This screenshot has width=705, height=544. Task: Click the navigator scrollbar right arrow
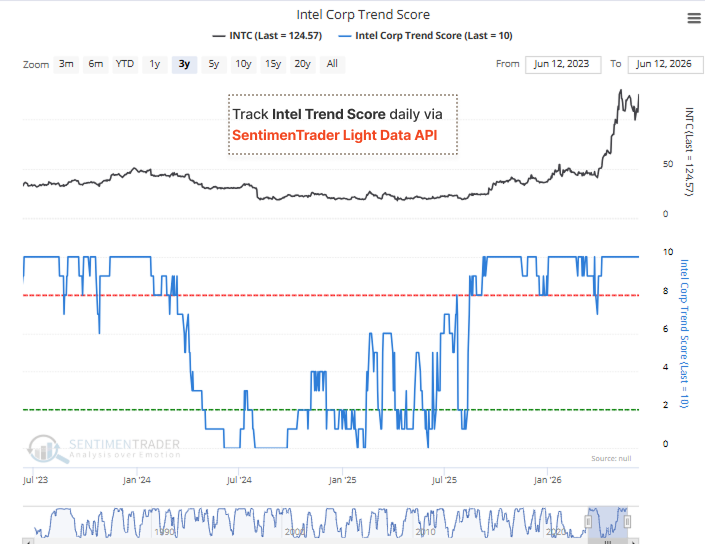[634, 541]
